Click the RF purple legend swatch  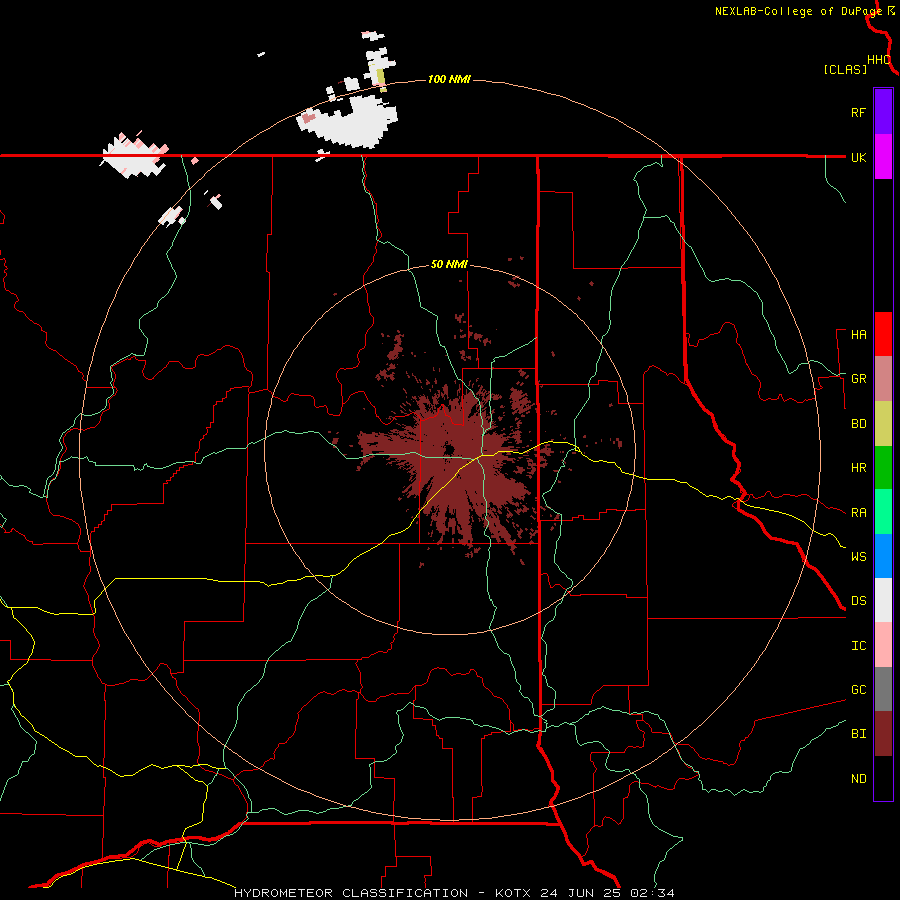(883, 112)
